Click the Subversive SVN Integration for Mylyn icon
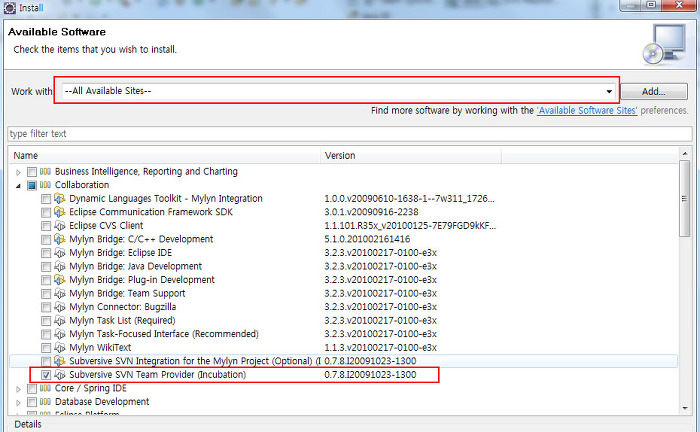Screen dimensions: 700x432 tap(60, 361)
